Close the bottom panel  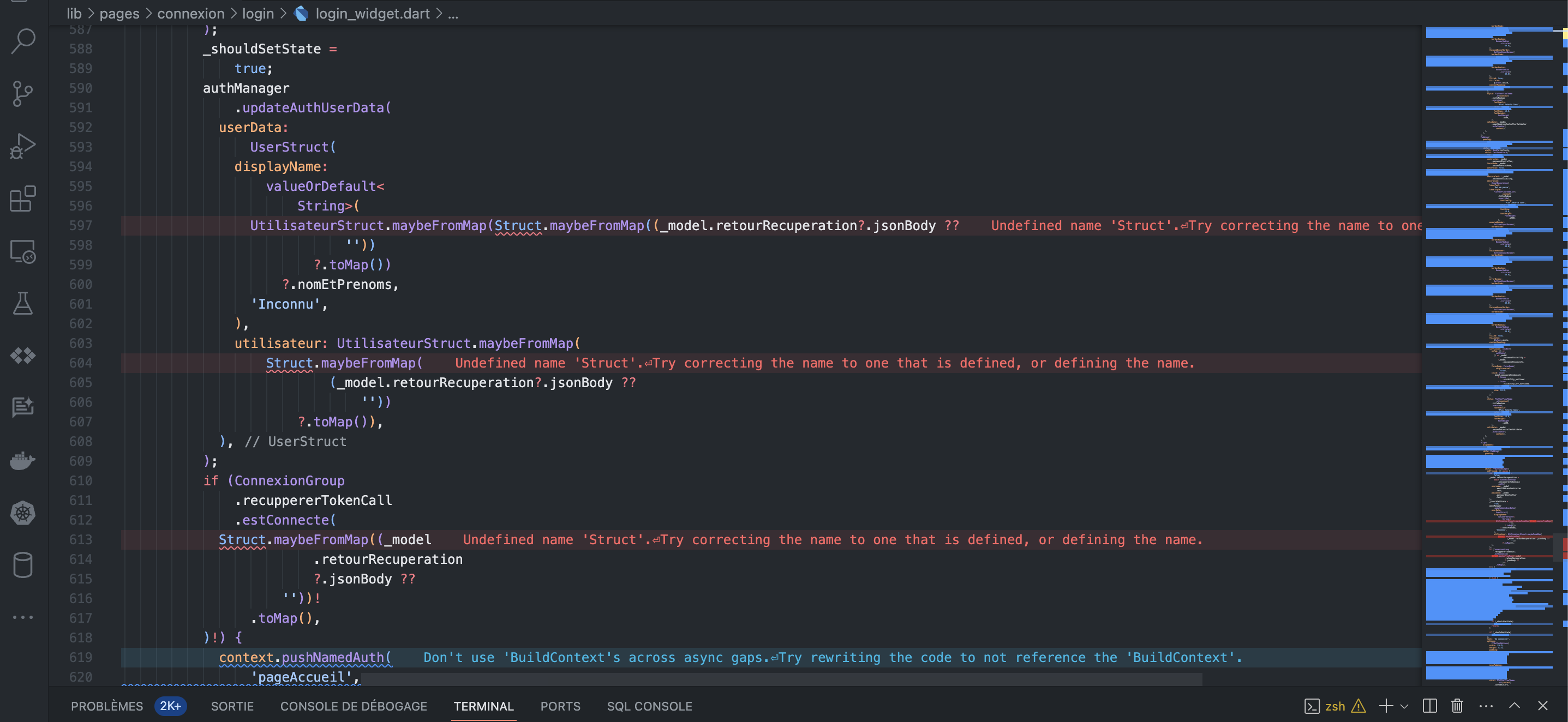1542,706
